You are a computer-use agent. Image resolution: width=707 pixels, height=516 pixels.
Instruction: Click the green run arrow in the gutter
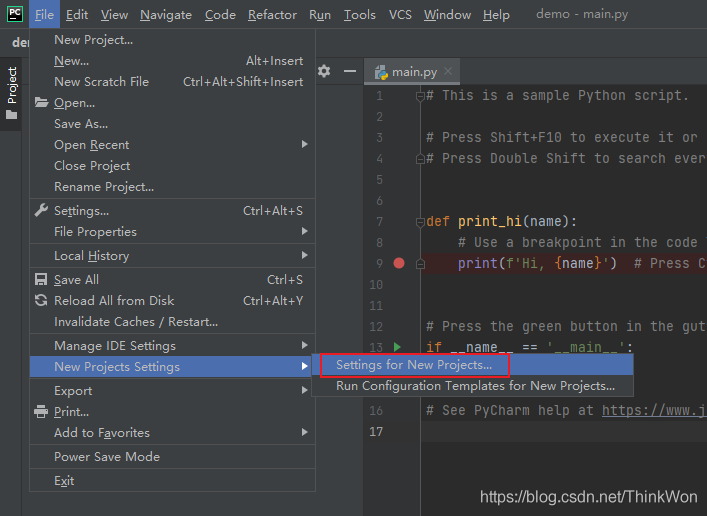click(x=398, y=347)
